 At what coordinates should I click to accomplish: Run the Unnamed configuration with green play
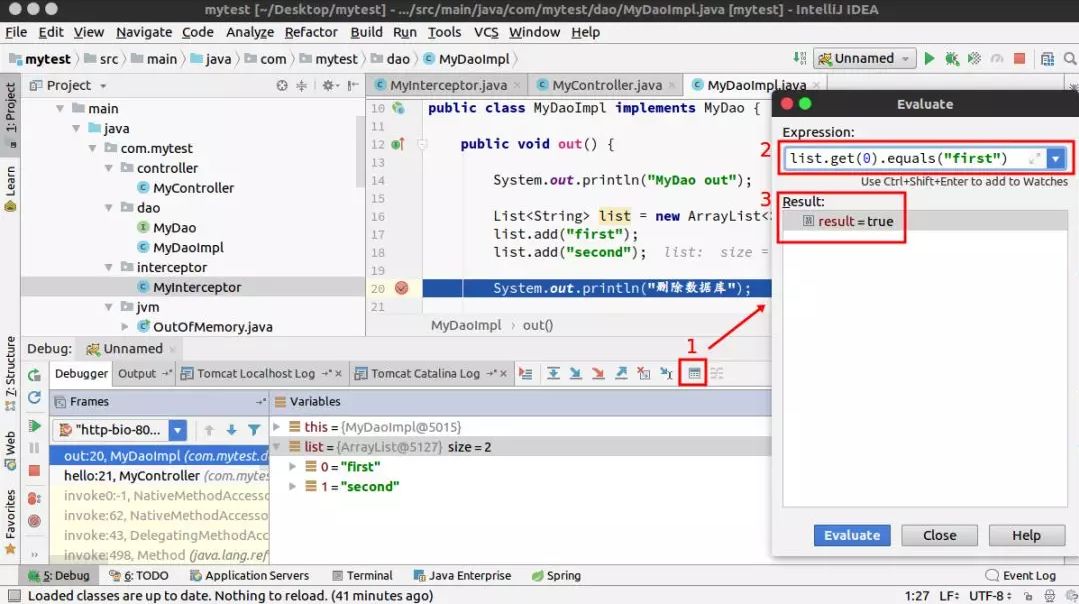pyautogui.click(x=929, y=58)
